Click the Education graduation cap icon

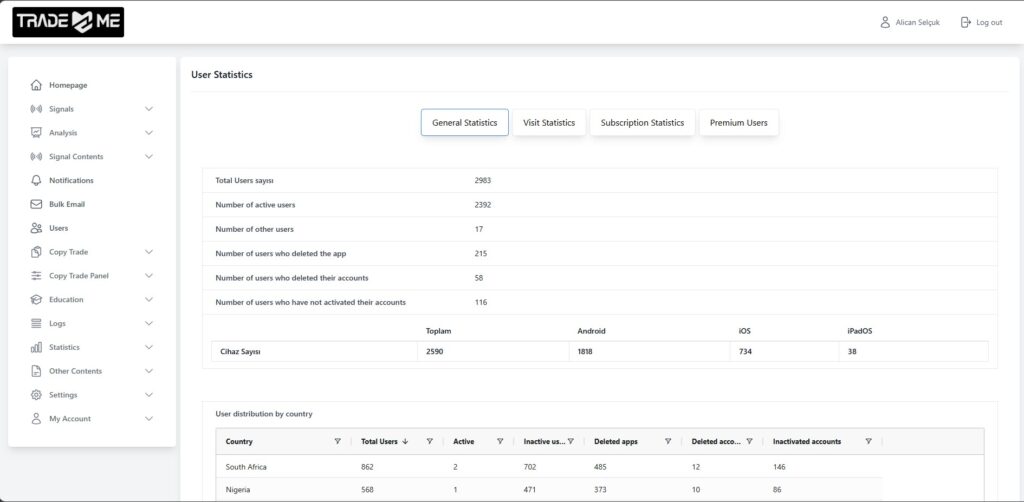(x=36, y=300)
